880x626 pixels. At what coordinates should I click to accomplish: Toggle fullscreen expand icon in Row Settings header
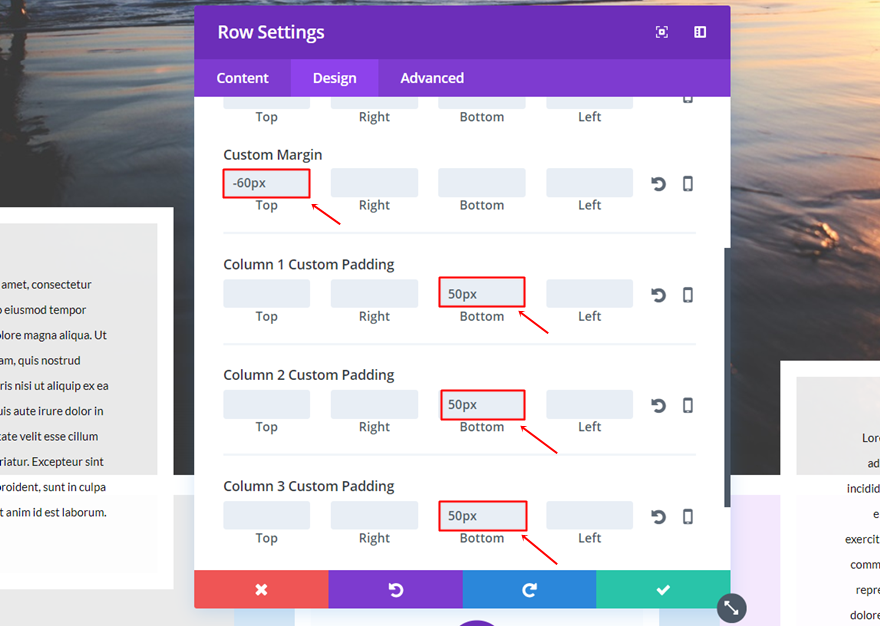662,32
